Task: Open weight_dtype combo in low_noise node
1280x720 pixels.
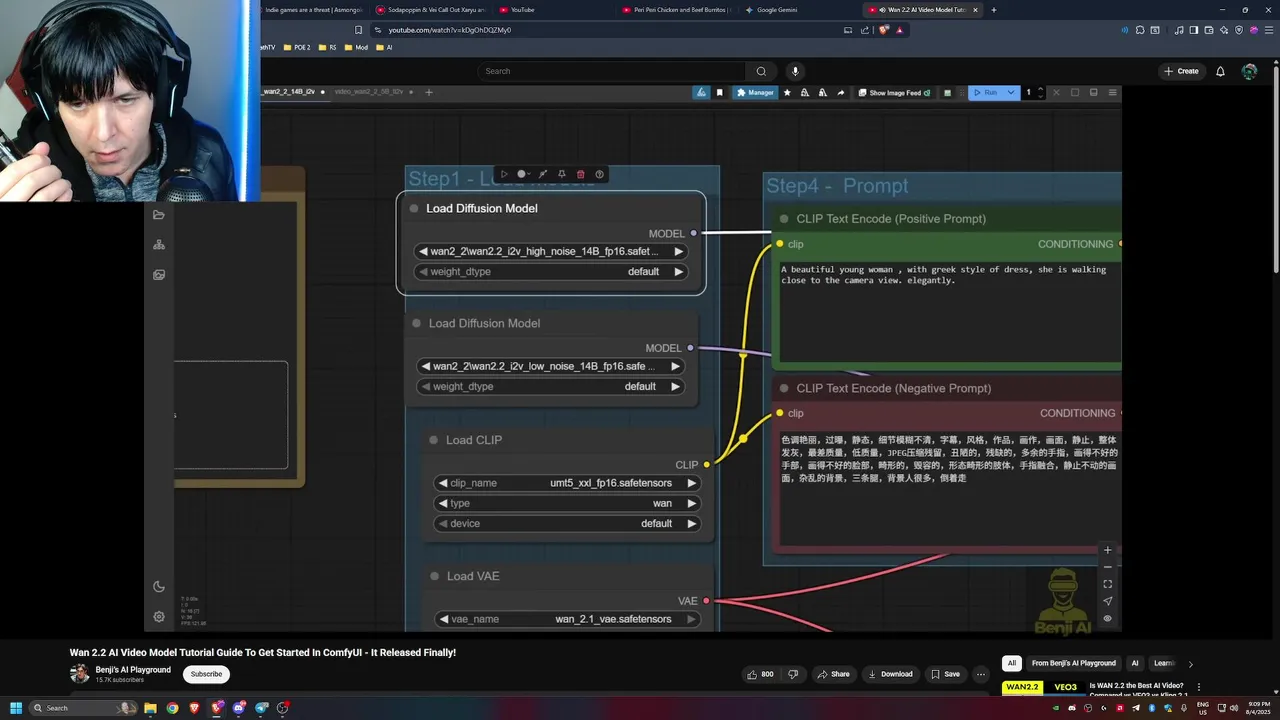Action: 550,386
